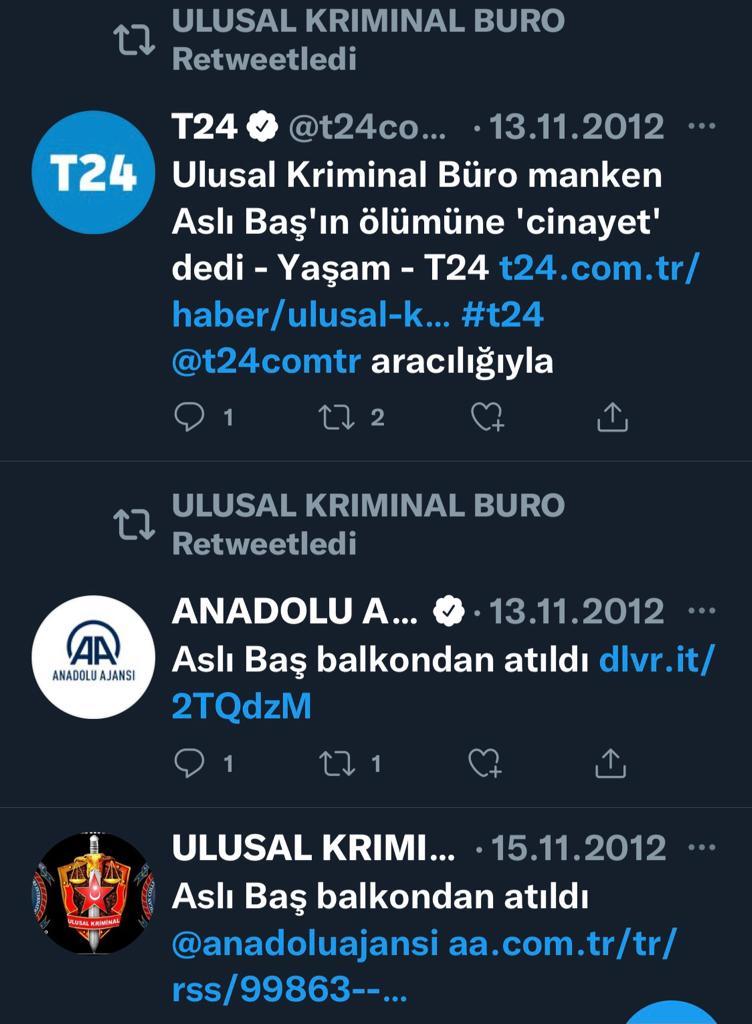Share the T24 tweet

(612, 417)
